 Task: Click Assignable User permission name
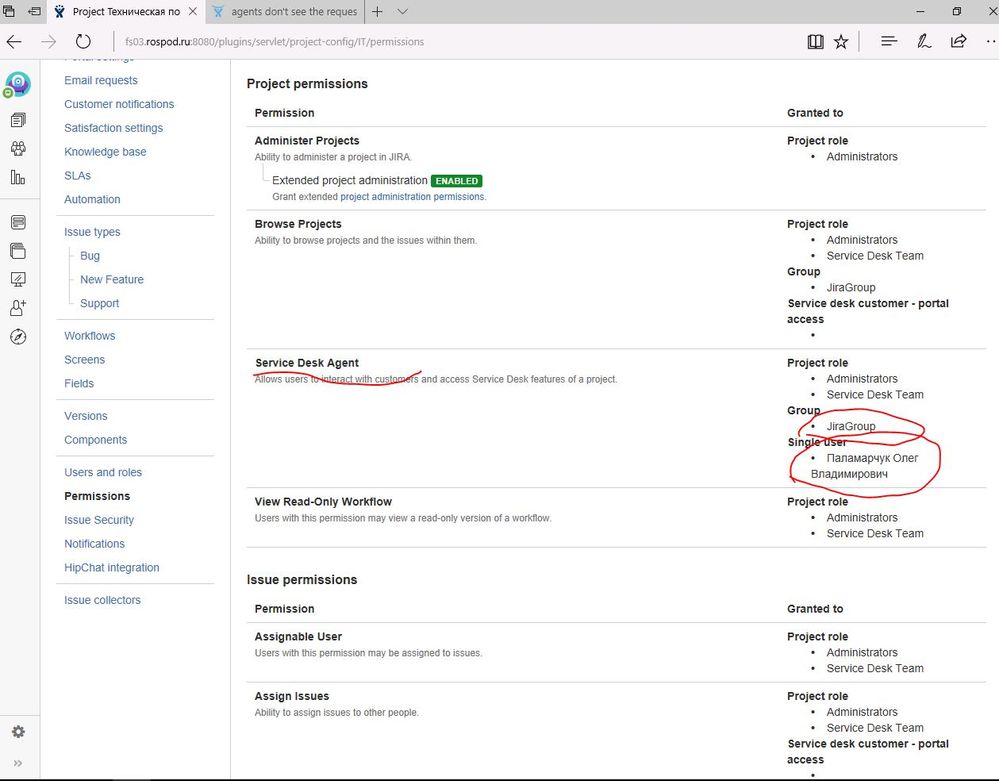tap(298, 637)
